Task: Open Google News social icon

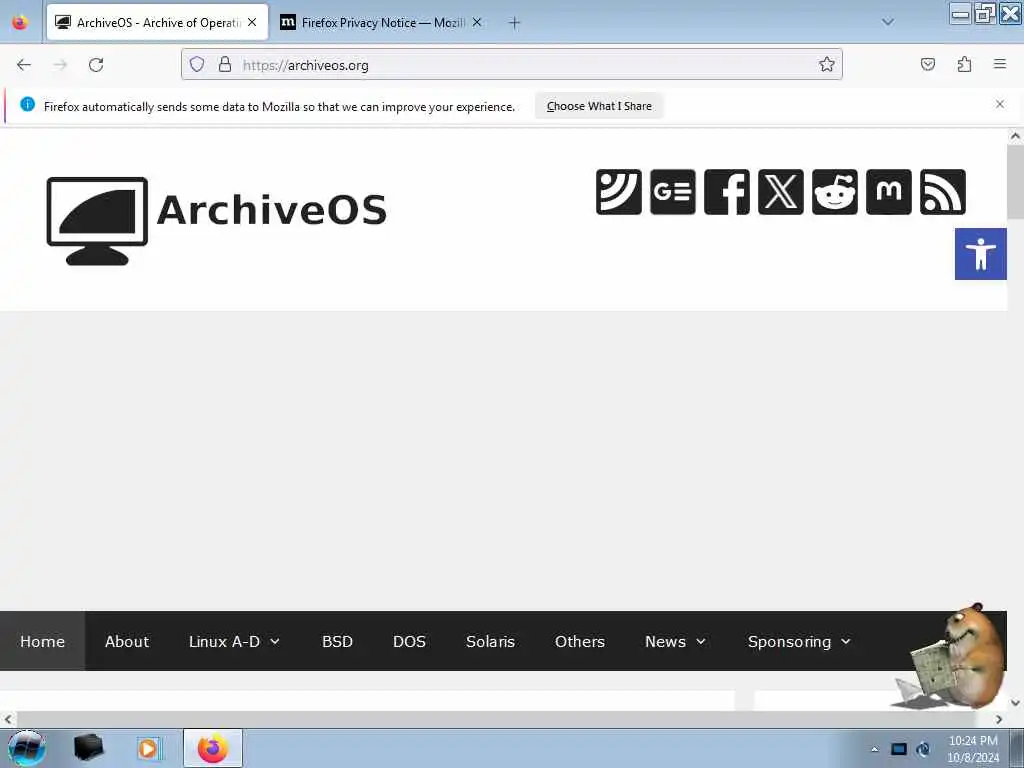Action: [673, 192]
